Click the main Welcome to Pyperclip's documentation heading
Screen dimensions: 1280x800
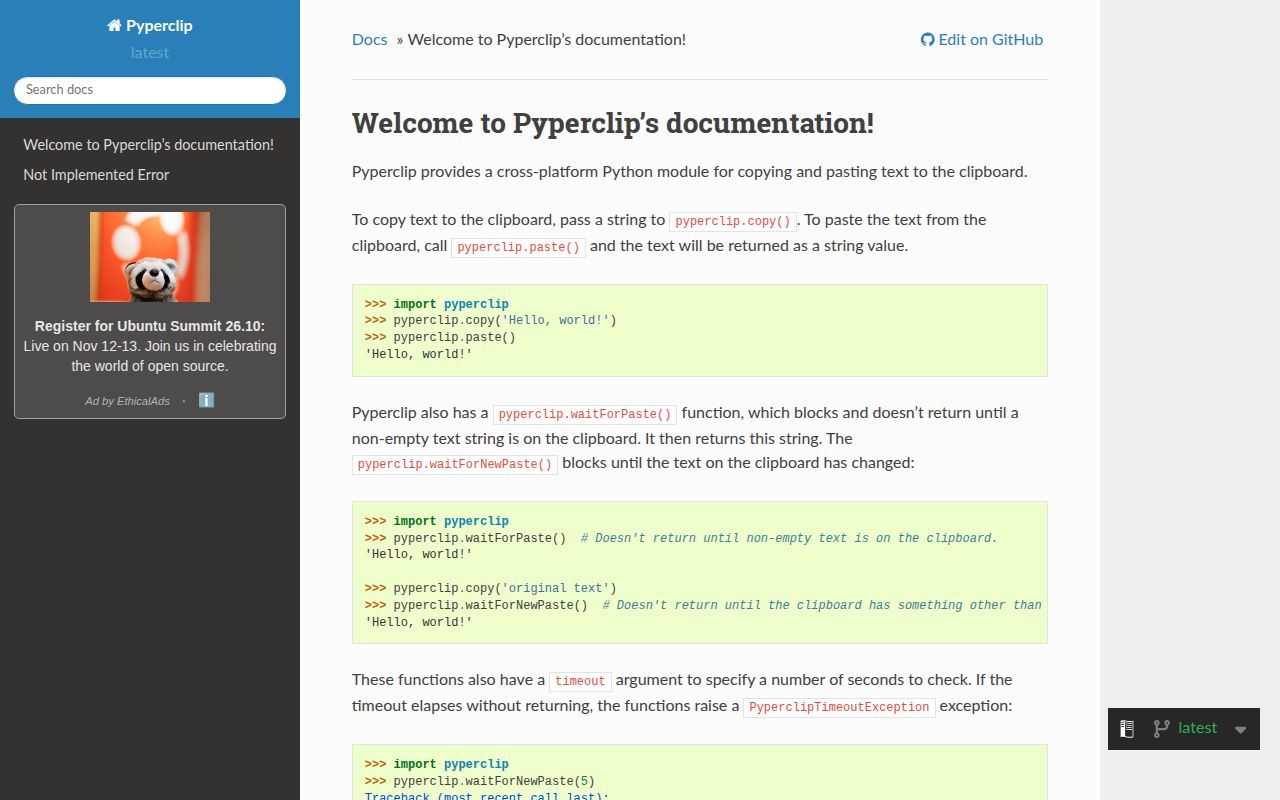(x=613, y=123)
